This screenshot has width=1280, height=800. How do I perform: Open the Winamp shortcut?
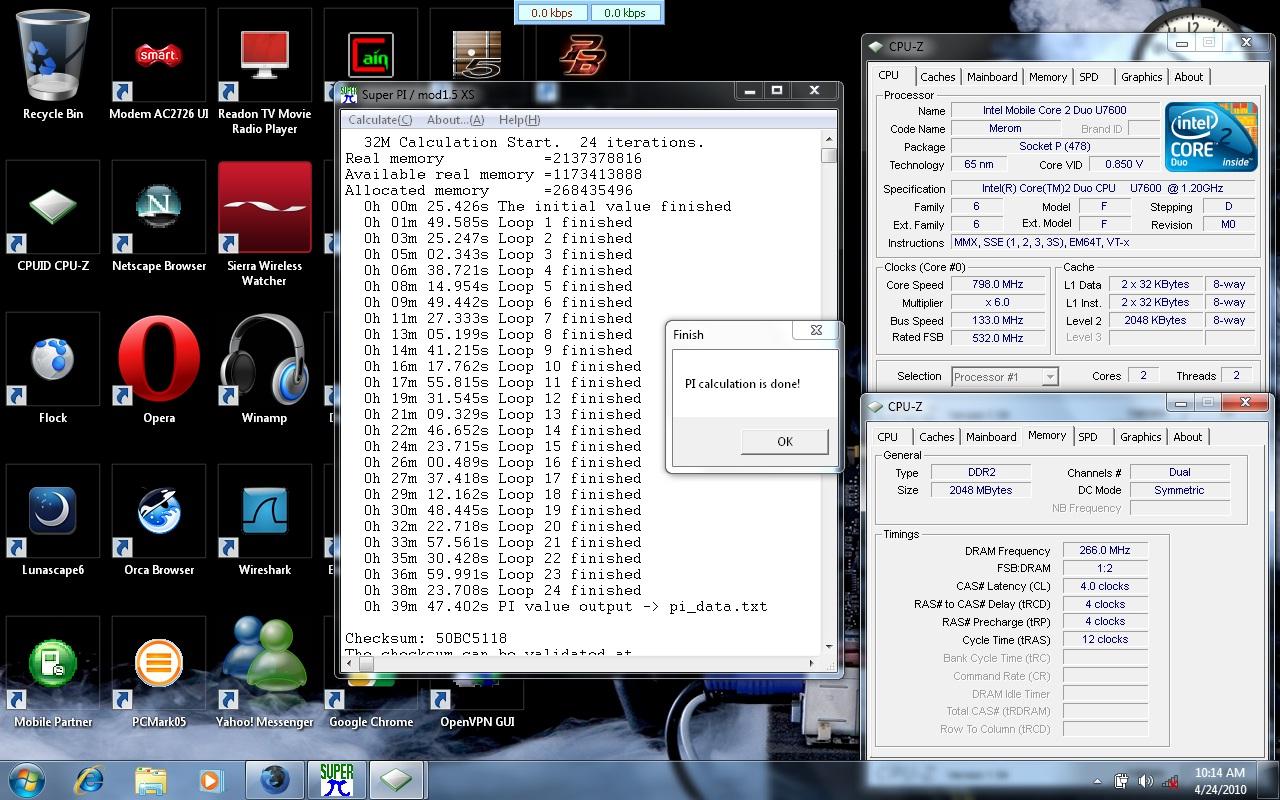[x=265, y=369]
